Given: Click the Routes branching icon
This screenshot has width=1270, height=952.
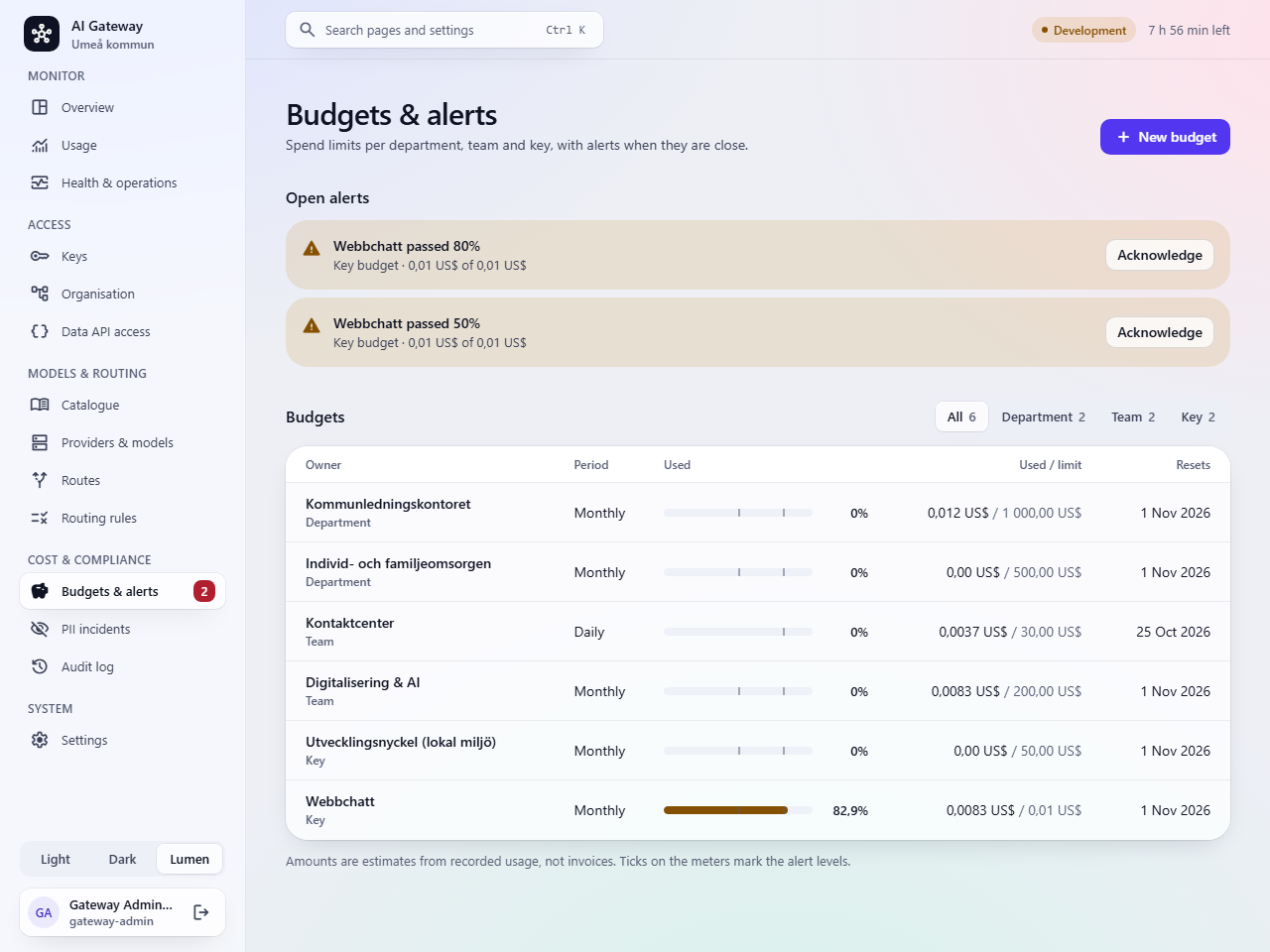Looking at the screenshot, I should point(40,480).
